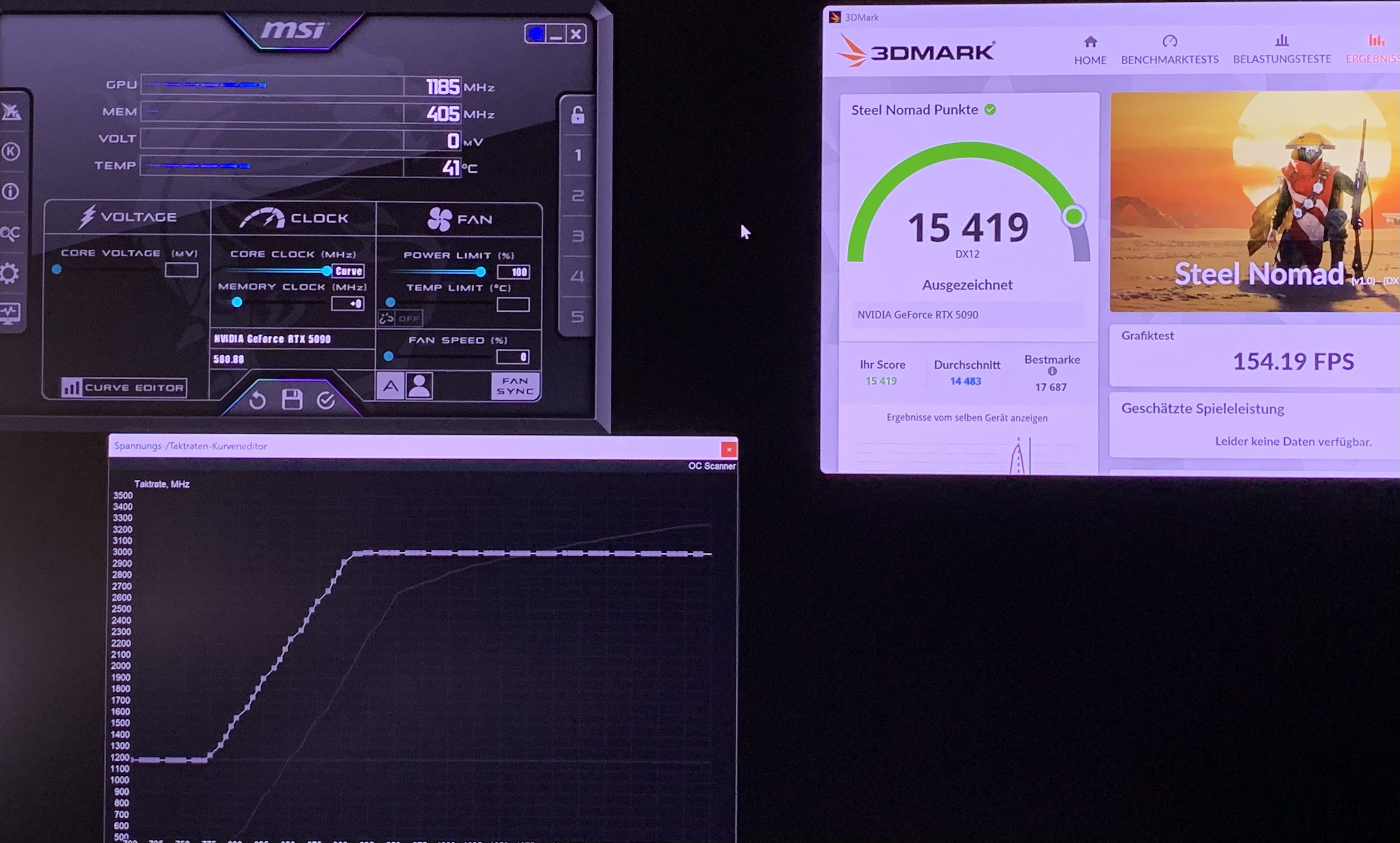Screen dimensions: 1400x843
Task: Adjust the Power Limit slider handle
Action: coord(481,272)
